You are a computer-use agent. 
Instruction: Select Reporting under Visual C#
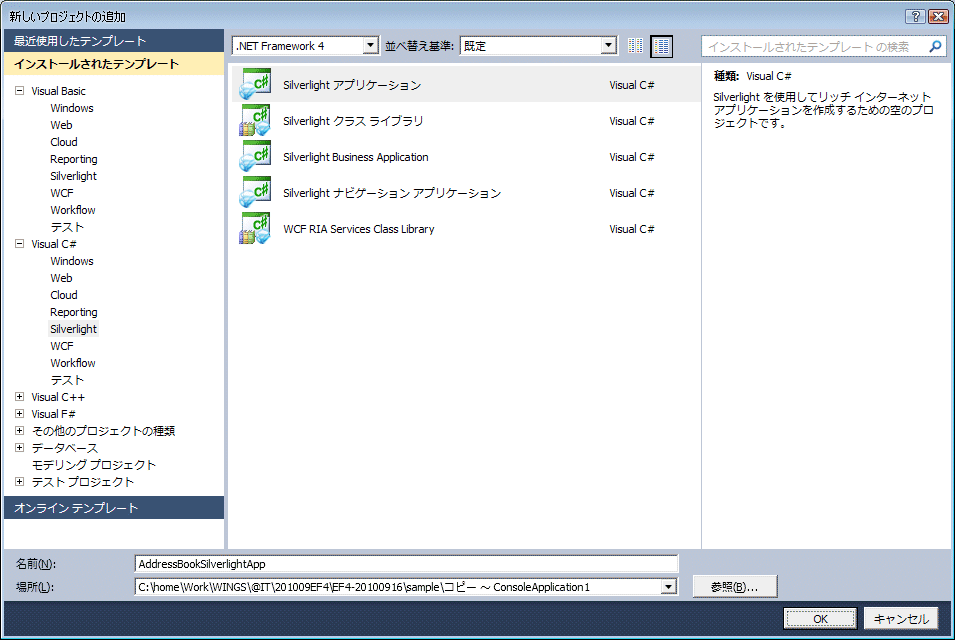pyautogui.click(x=74, y=312)
